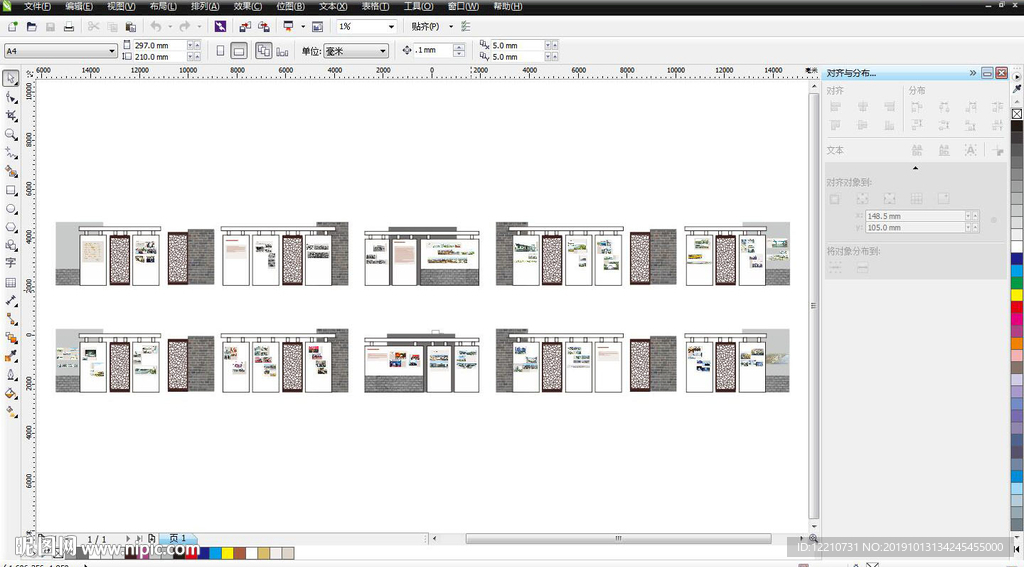
Task: Open a file with the folder icon
Action: [32, 26]
